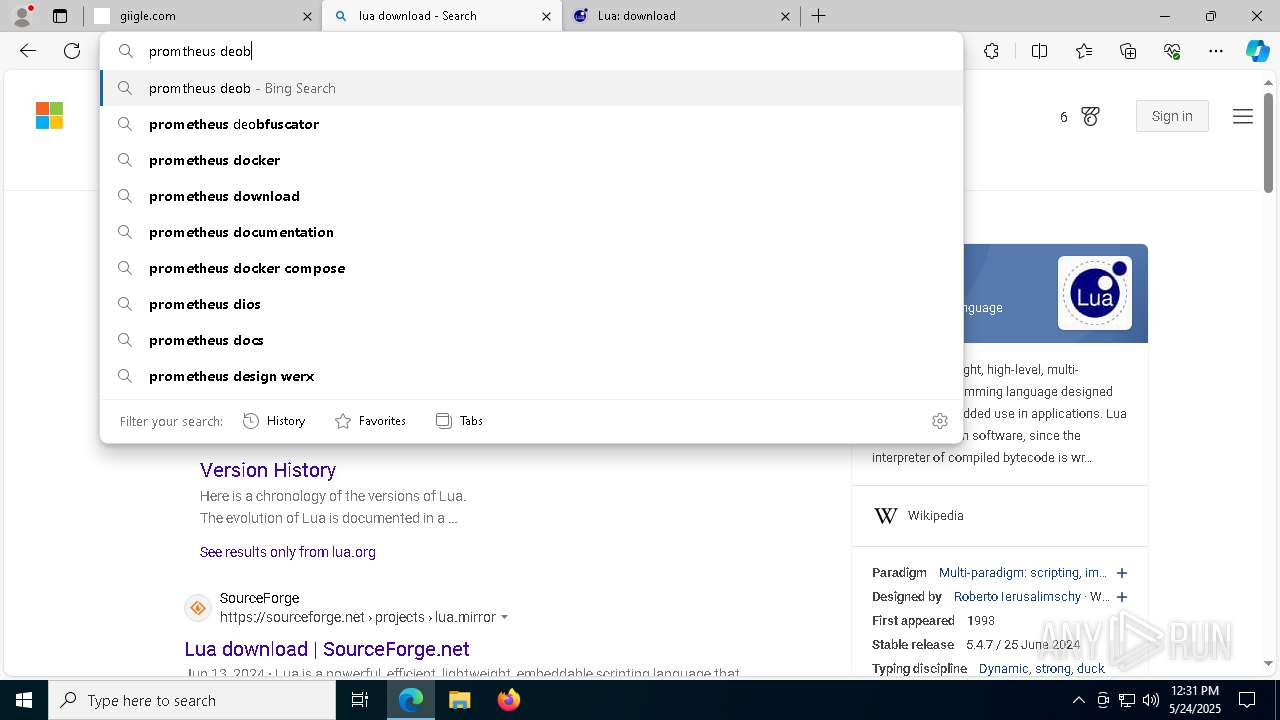The height and width of the screenshot is (720, 1280).
Task: Open the Collections icon in toolbar
Action: pyautogui.click(x=1128, y=51)
